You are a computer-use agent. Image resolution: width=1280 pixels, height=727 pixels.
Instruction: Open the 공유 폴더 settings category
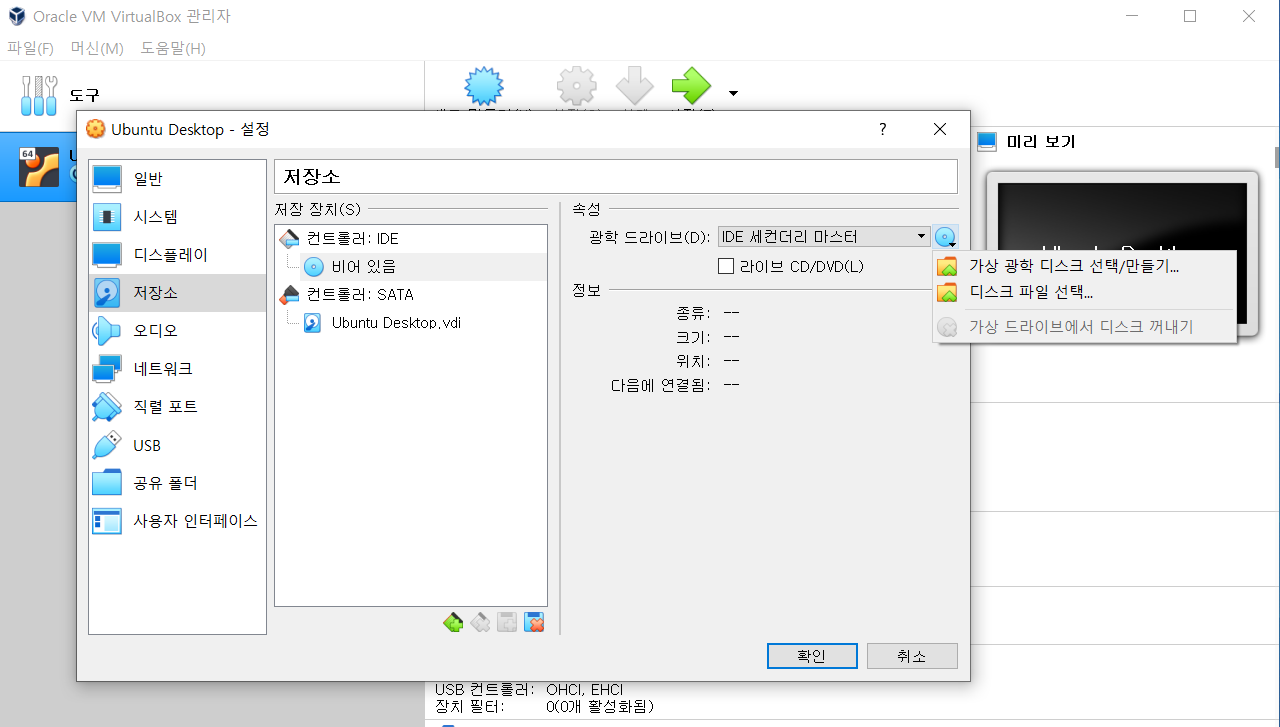tap(177, 483)
